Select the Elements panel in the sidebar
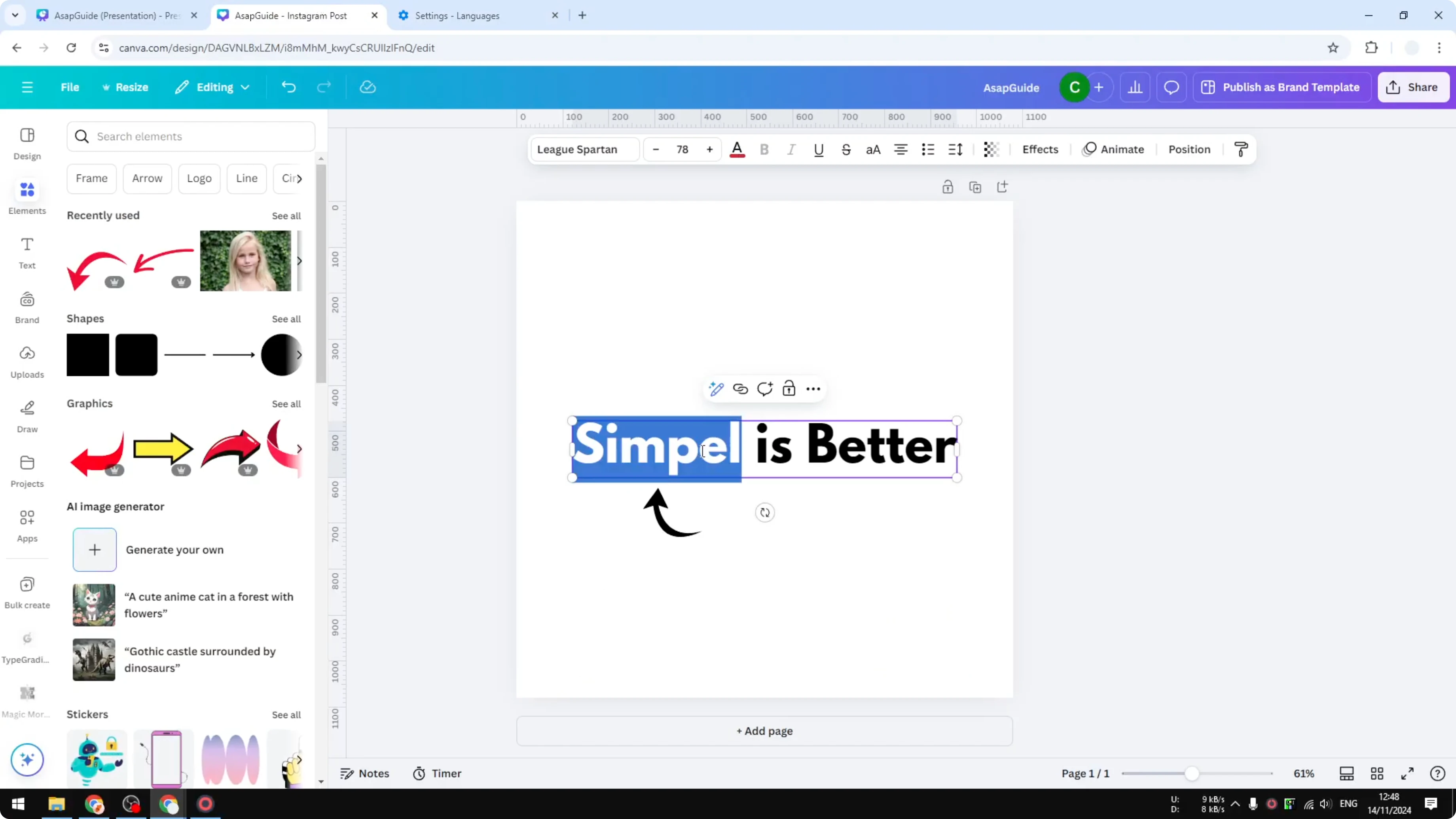The width and height of the screenshot is (1456, 819). click(x=27, y=197)
